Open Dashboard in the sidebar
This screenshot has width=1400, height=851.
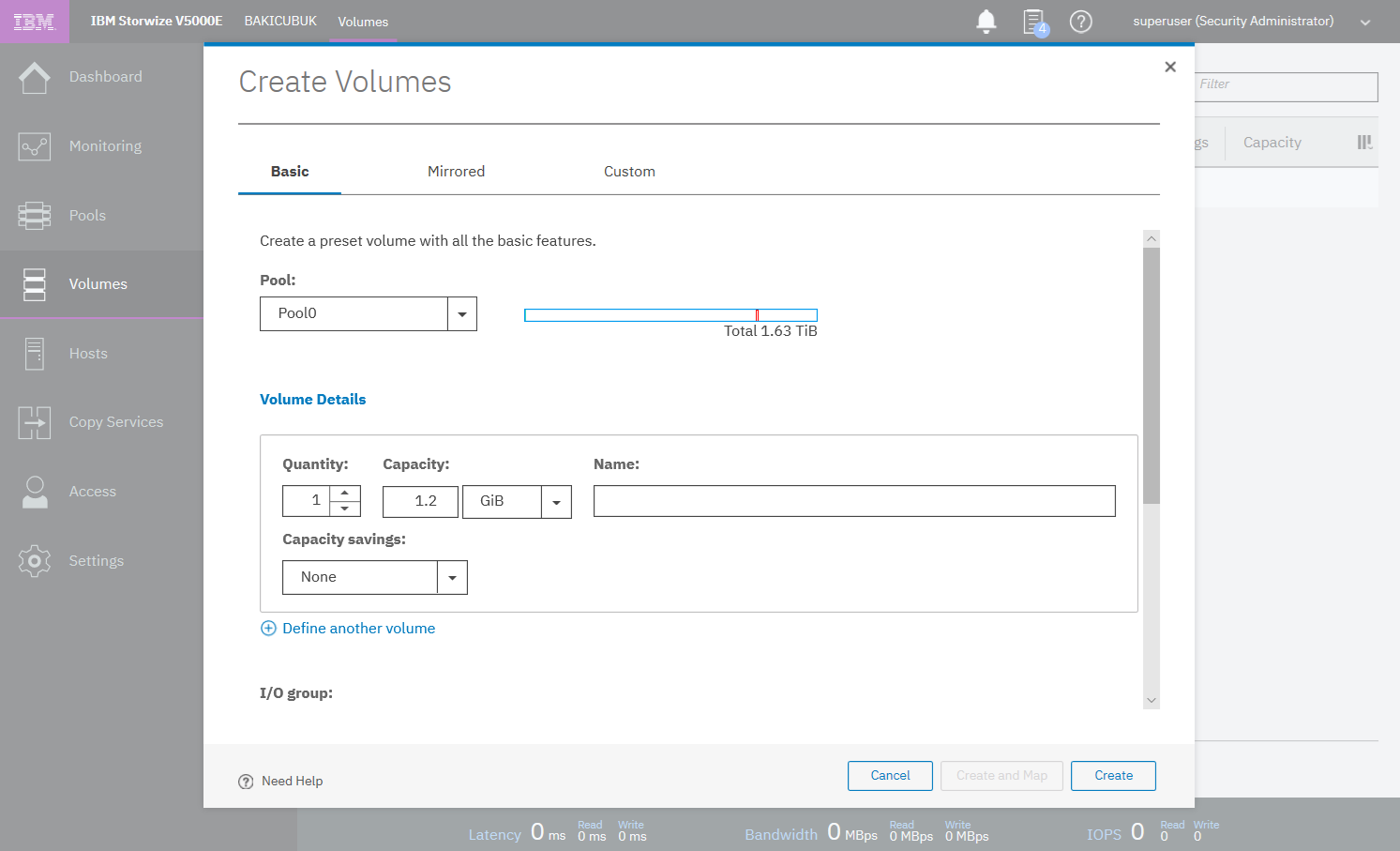pos(101,77)
